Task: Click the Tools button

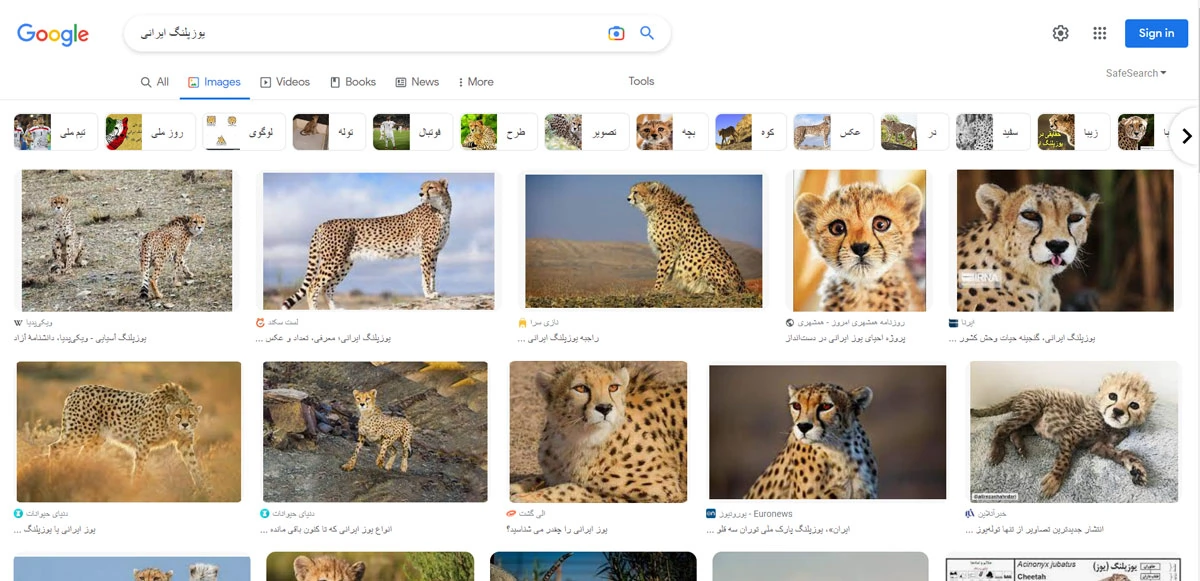Action: 641,81
